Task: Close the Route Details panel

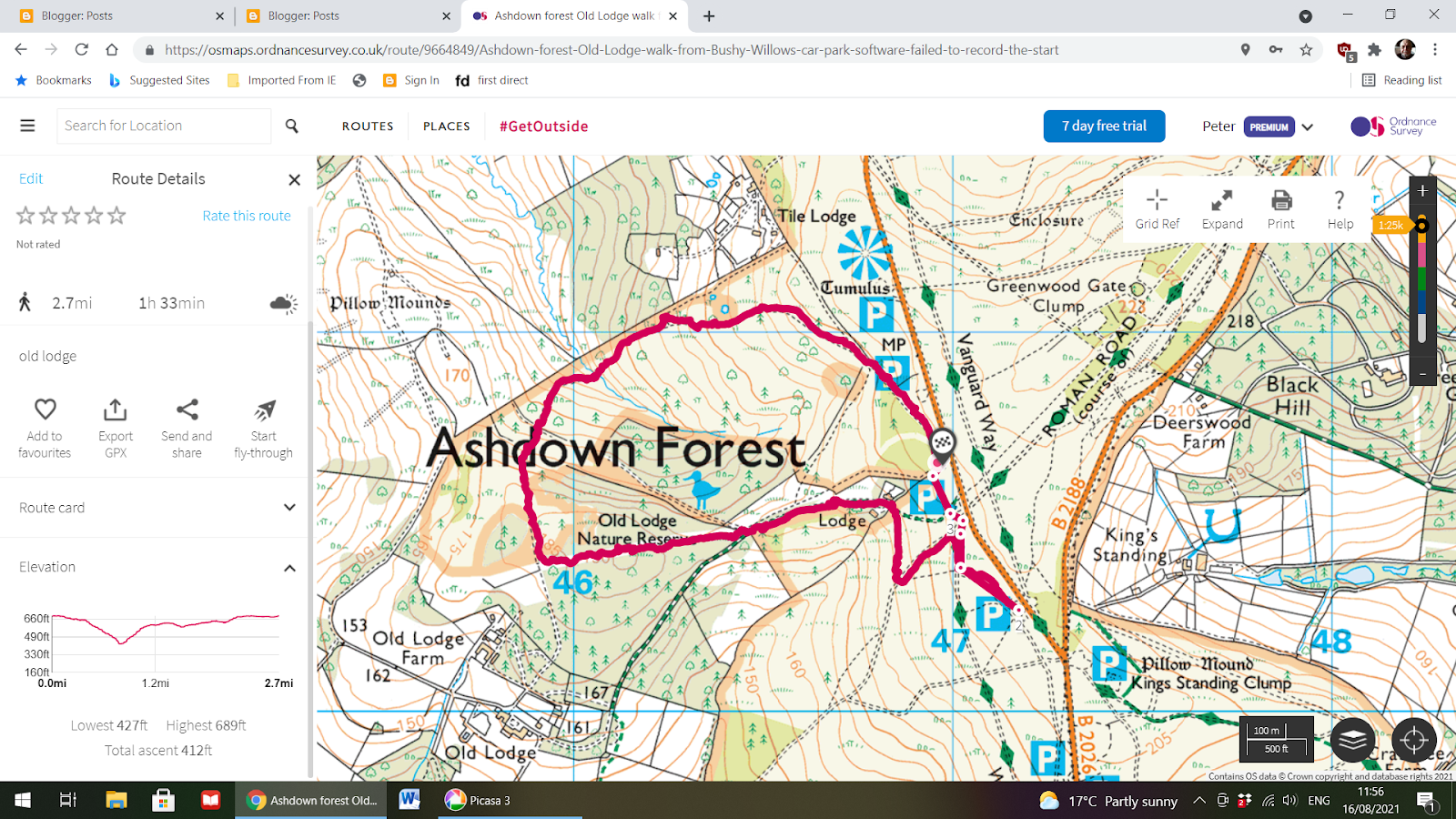Action: click(x=294, y=179)
